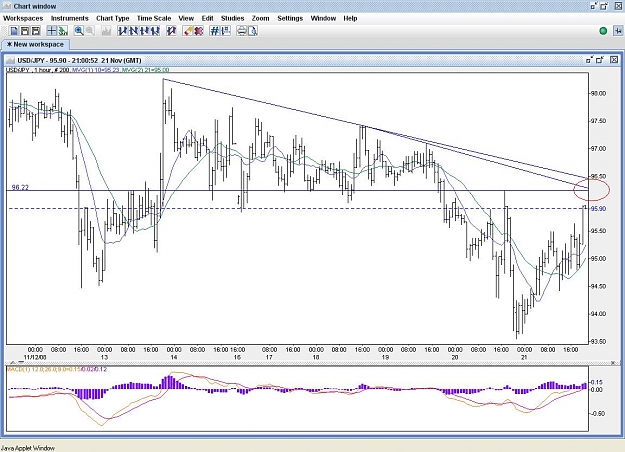
Task: Click the greyed-out zoom out magnifier
Action: (90, 31)
